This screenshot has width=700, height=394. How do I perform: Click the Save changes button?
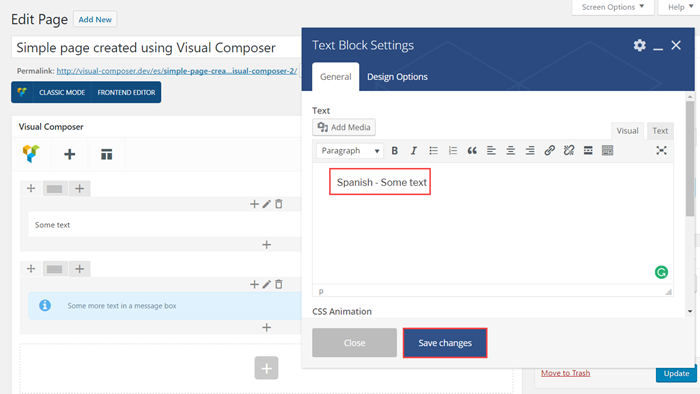(445, 343)
